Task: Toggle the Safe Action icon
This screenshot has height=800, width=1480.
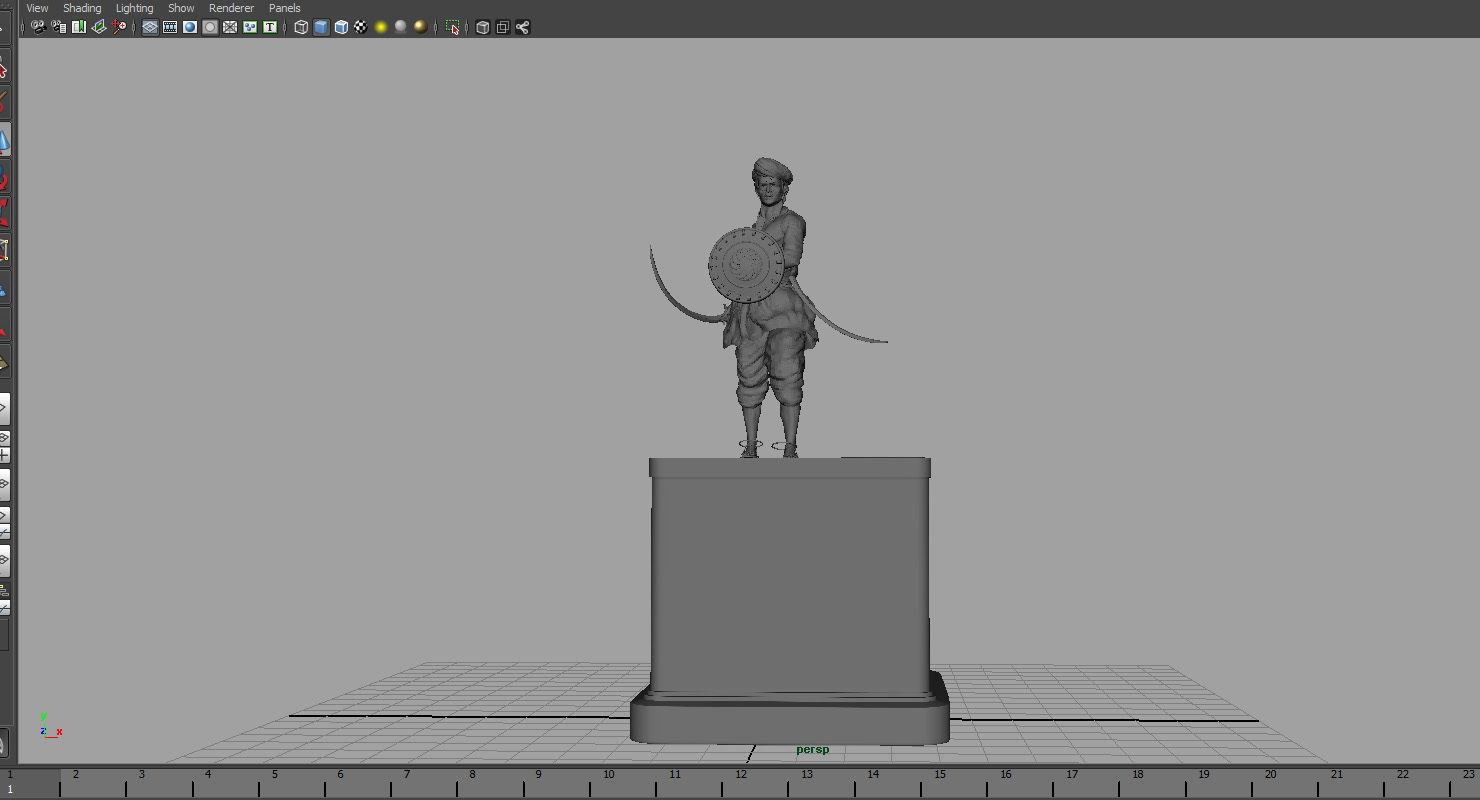Action: [250, 27]
